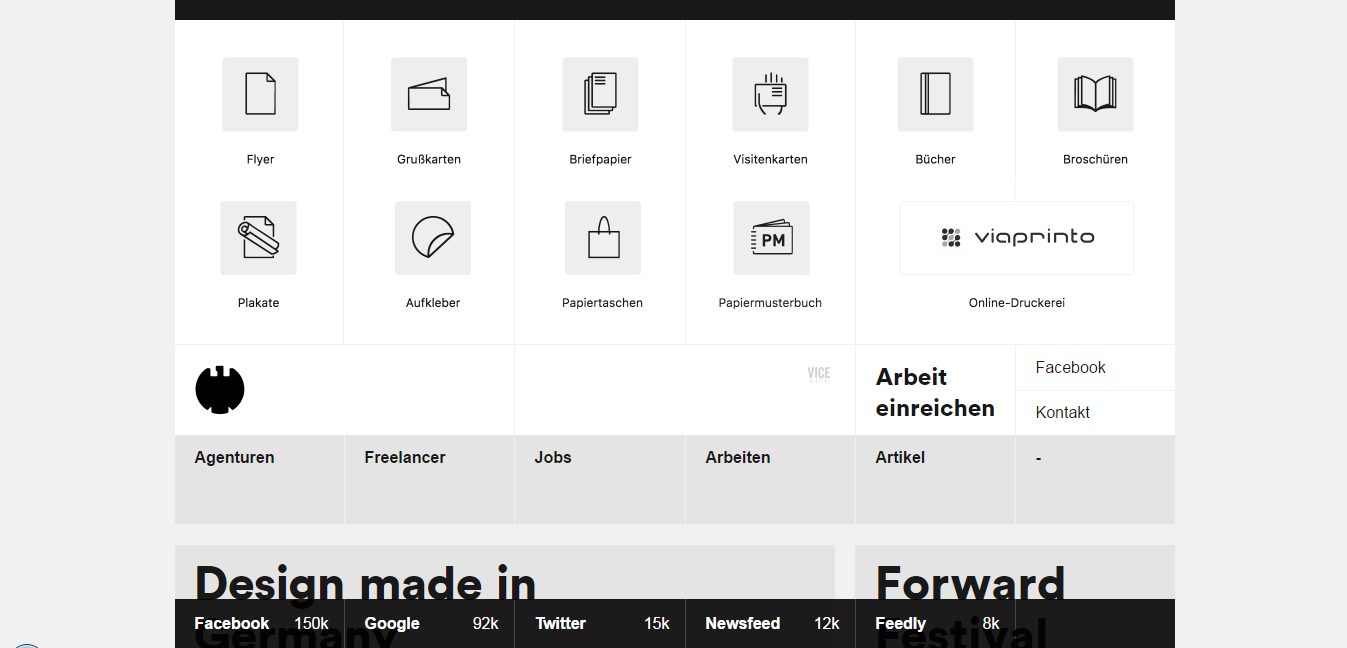Open the Arbeiten menu item
1347x648 pixels.
click(x=737, y=457)
